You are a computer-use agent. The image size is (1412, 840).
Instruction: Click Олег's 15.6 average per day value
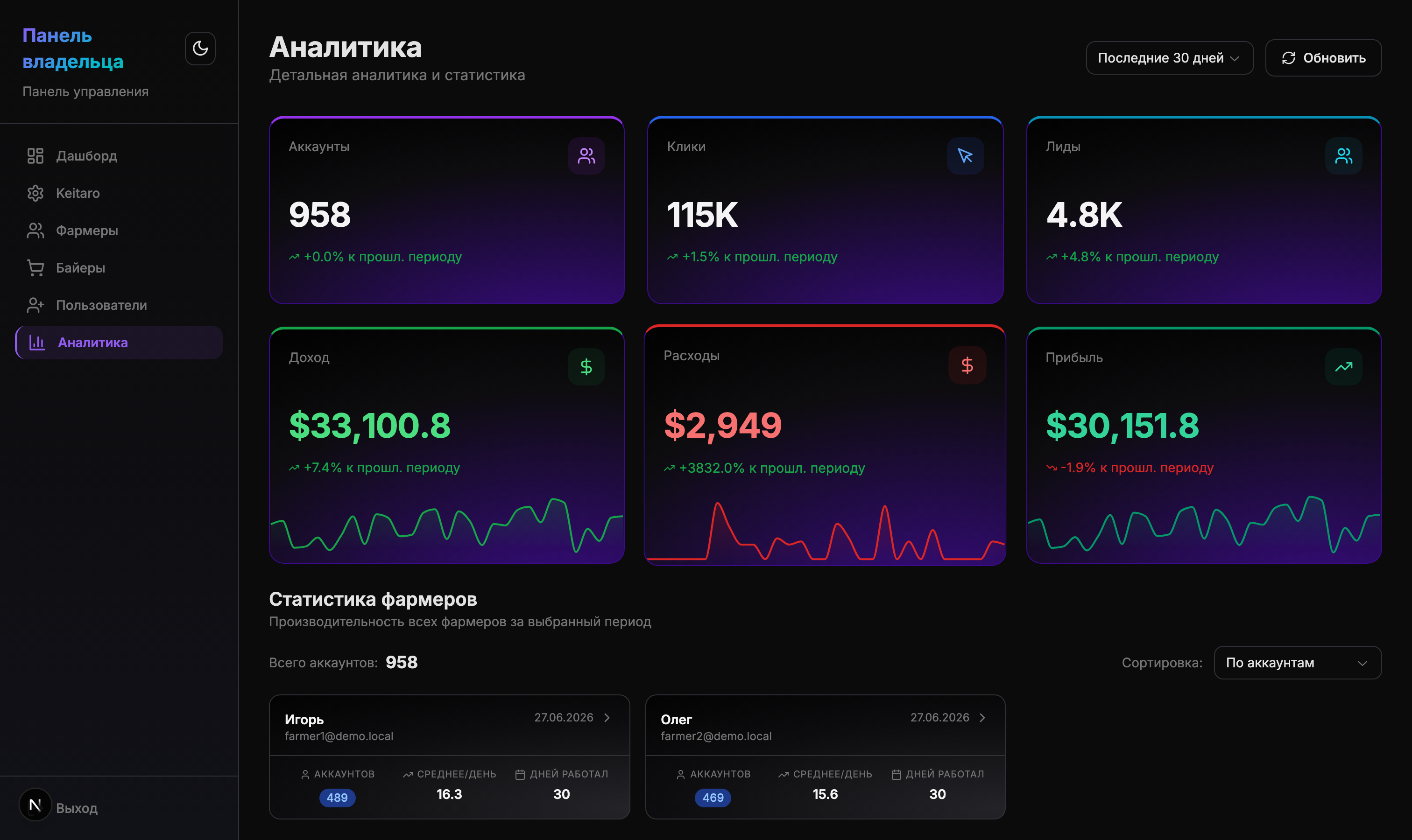point(825,794)
